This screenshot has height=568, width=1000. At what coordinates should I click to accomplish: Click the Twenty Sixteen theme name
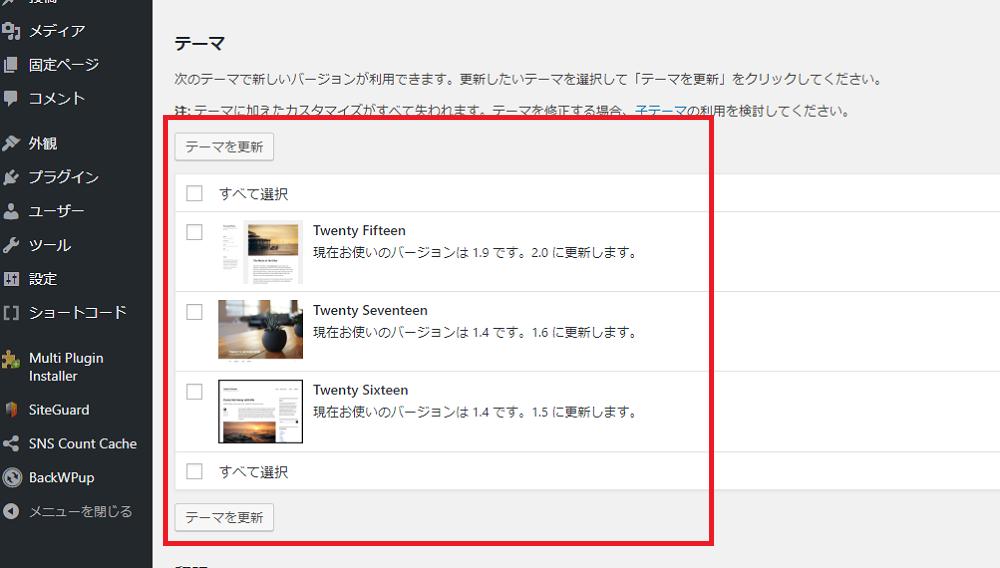[x=360, y=390]
